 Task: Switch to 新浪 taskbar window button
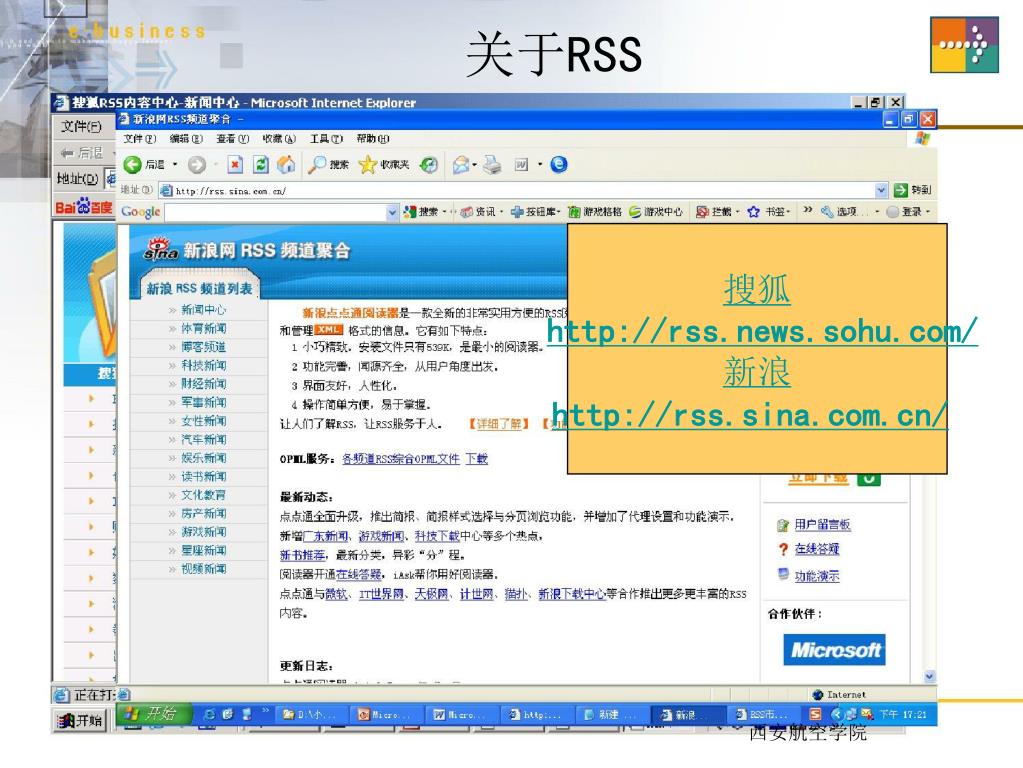pyautogui.click(x=686, y=714)
